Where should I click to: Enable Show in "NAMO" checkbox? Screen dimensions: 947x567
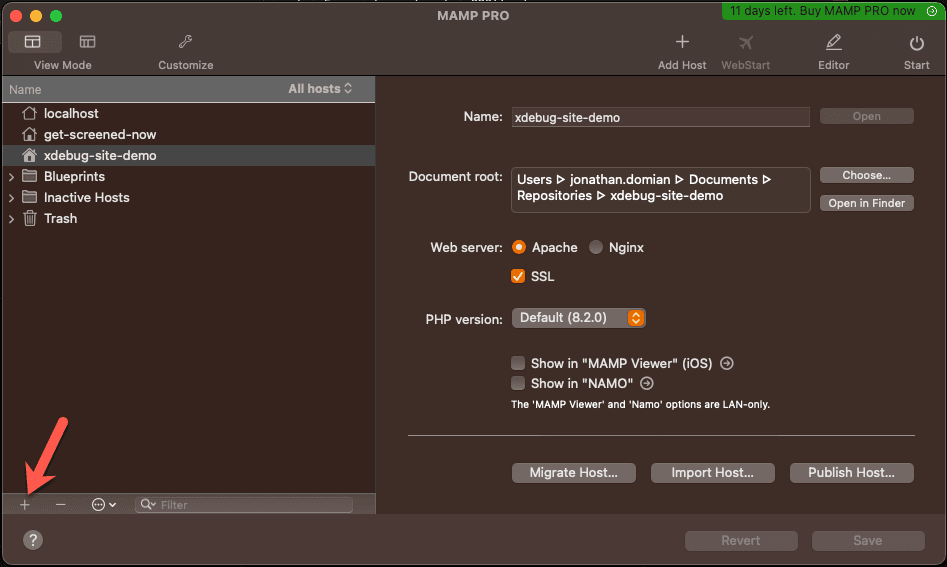(x=518, y=383)
